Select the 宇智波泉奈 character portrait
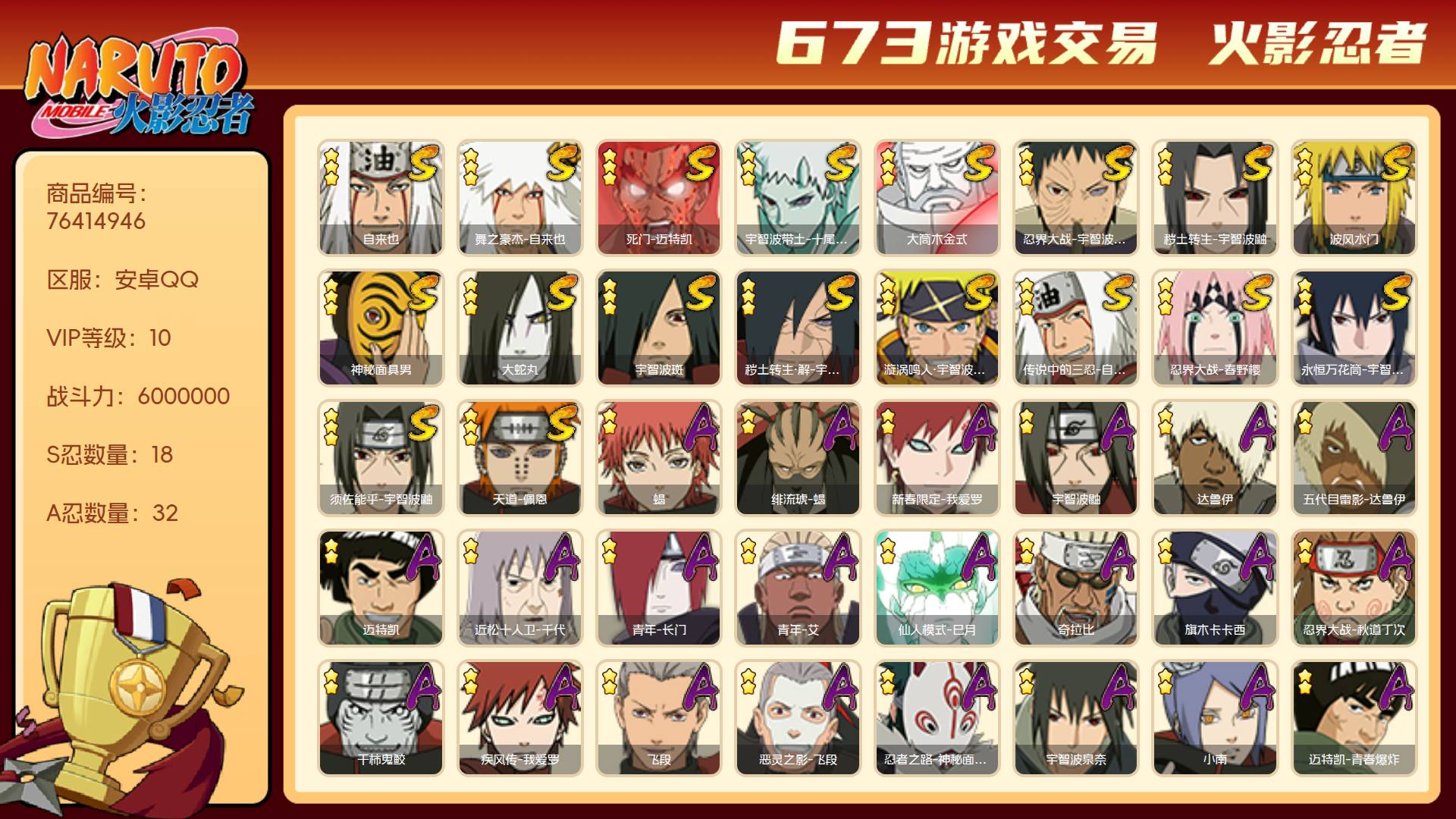The image size is (1456, 819). pos(1076,718)
